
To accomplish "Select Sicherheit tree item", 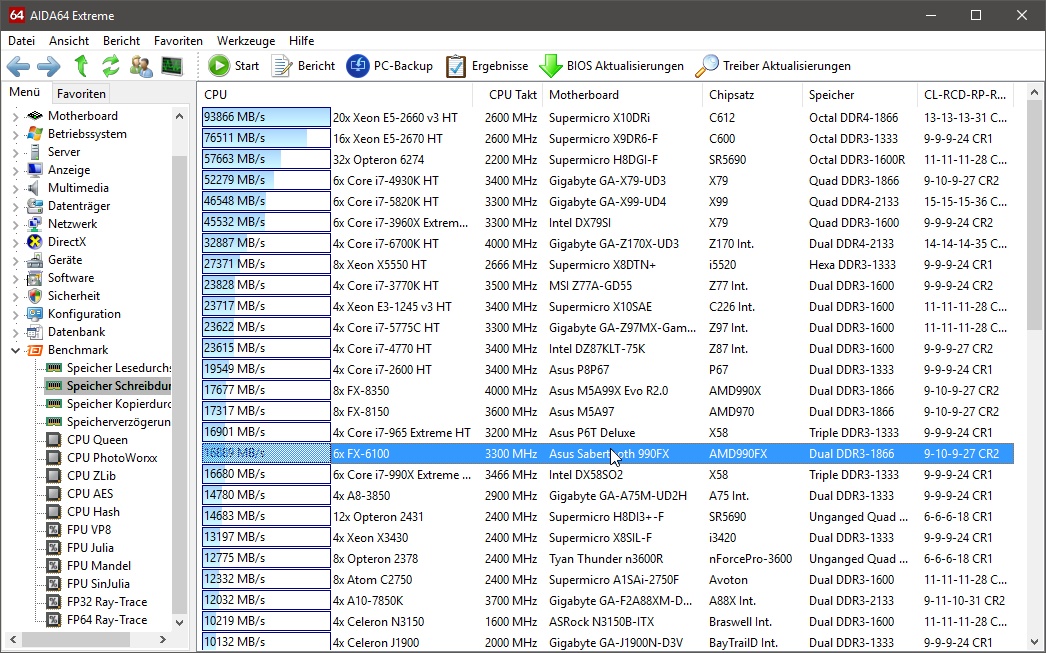I will click(74, 296).
